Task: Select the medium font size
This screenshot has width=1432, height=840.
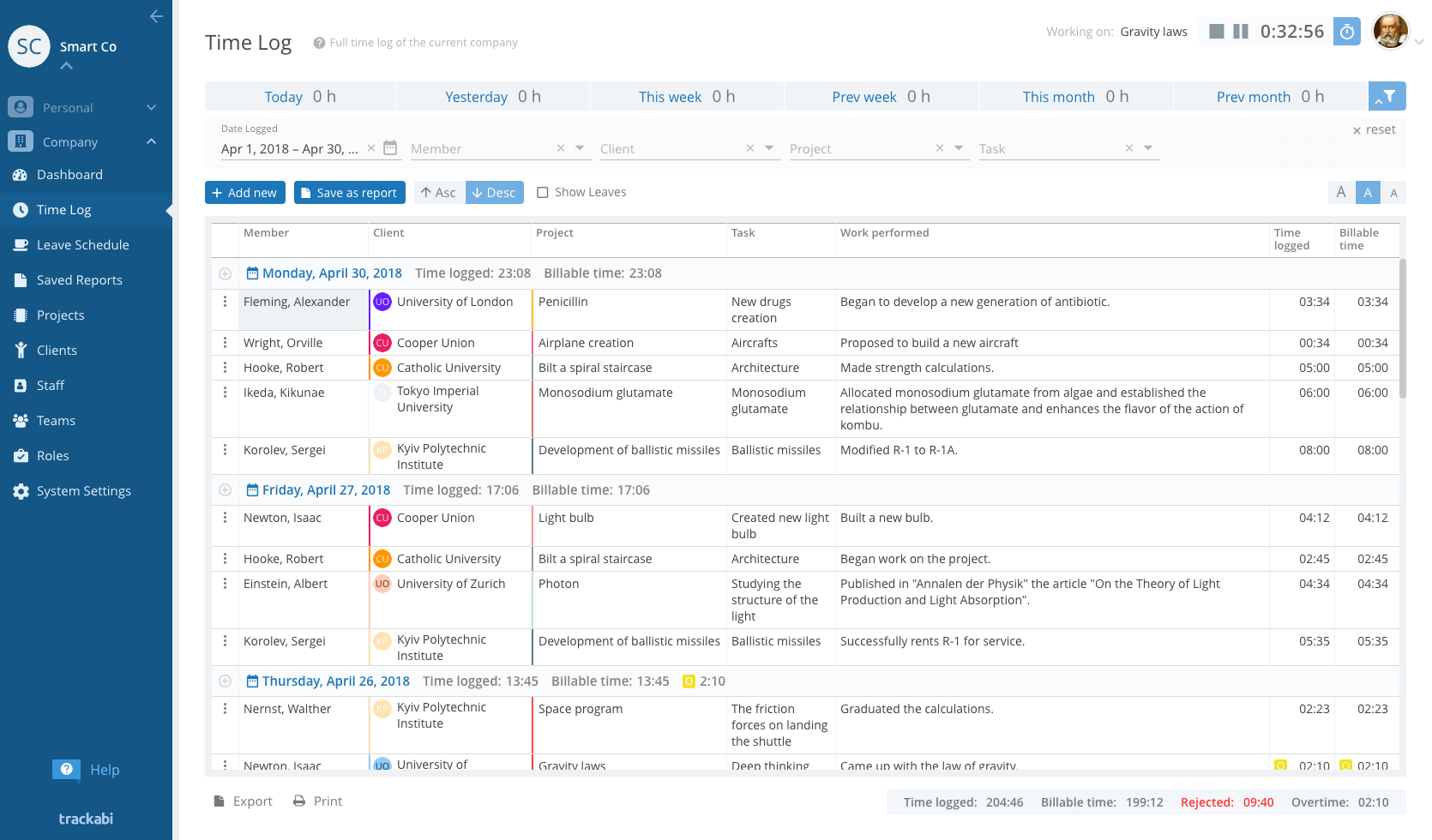Action: pyautogui.click(x=1368, y=193)
